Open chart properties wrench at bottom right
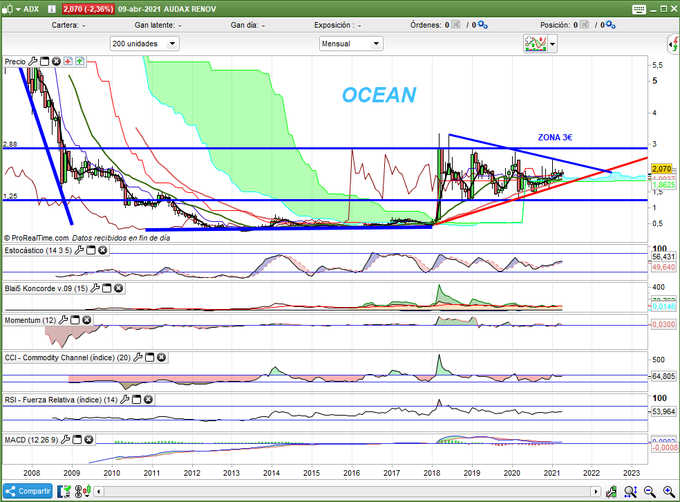The width and height of the screenshot is (680, 502). click(611, 491)
